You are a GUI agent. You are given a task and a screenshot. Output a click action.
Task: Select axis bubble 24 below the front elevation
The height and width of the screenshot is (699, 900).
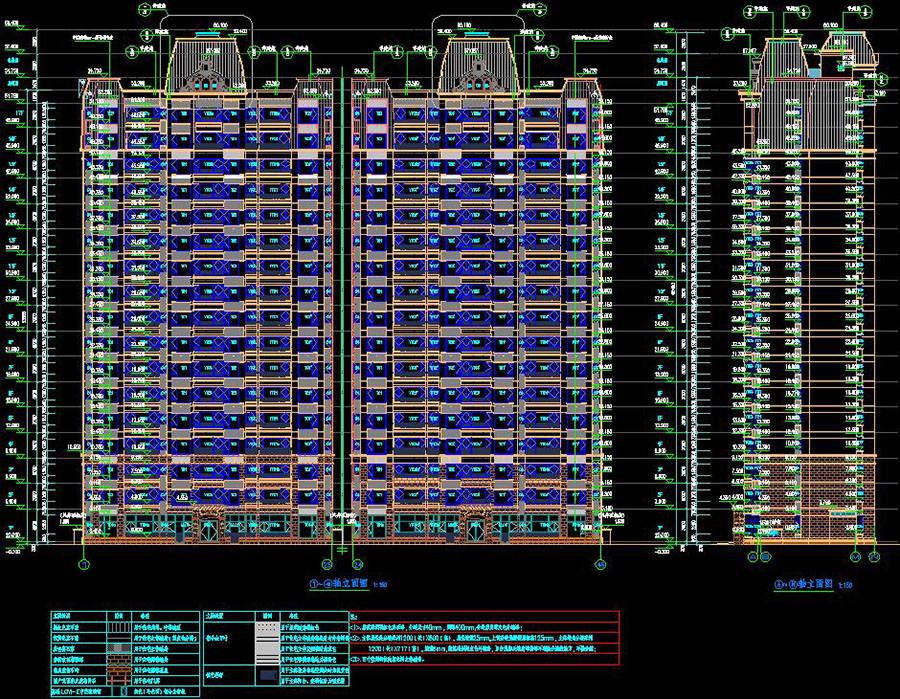point(358,565)
